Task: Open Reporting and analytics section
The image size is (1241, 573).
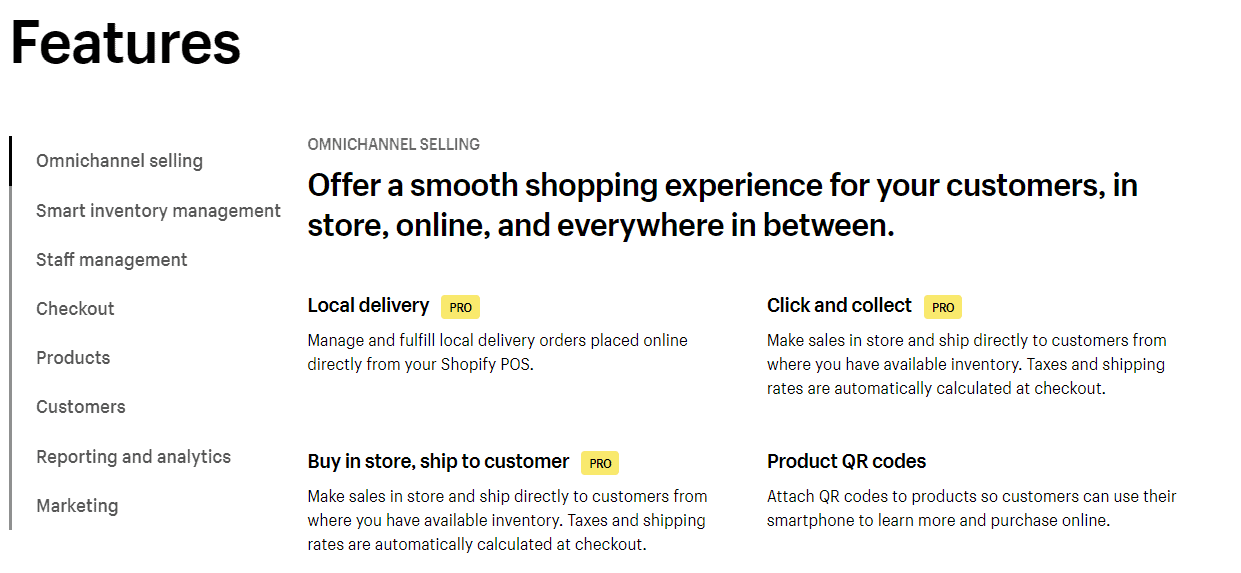Action: pyautogui.click(x=133, y=457)
